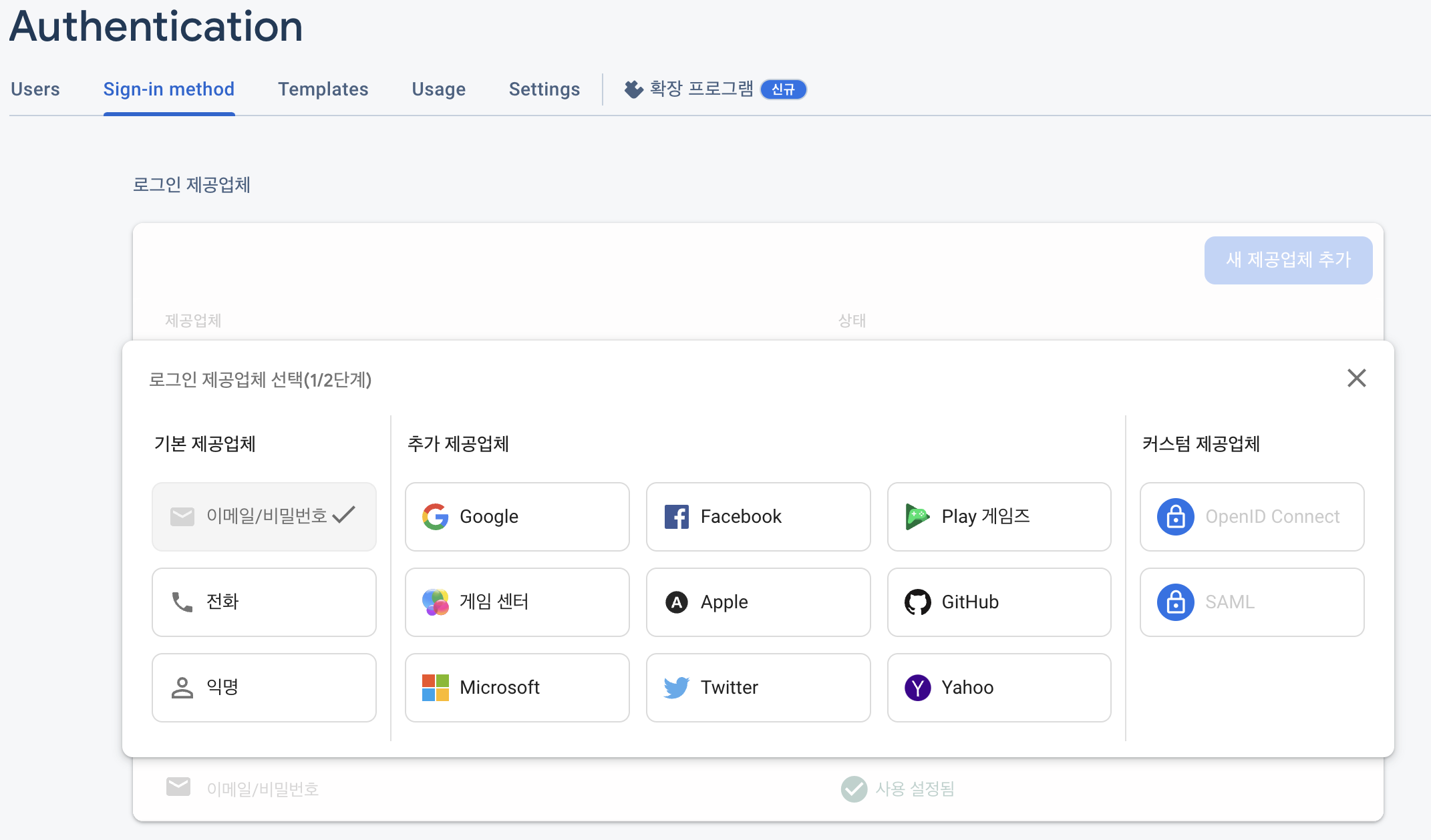Click the 새 제공업체 추가 button
1431x840 pixels.
point(1287,260)
